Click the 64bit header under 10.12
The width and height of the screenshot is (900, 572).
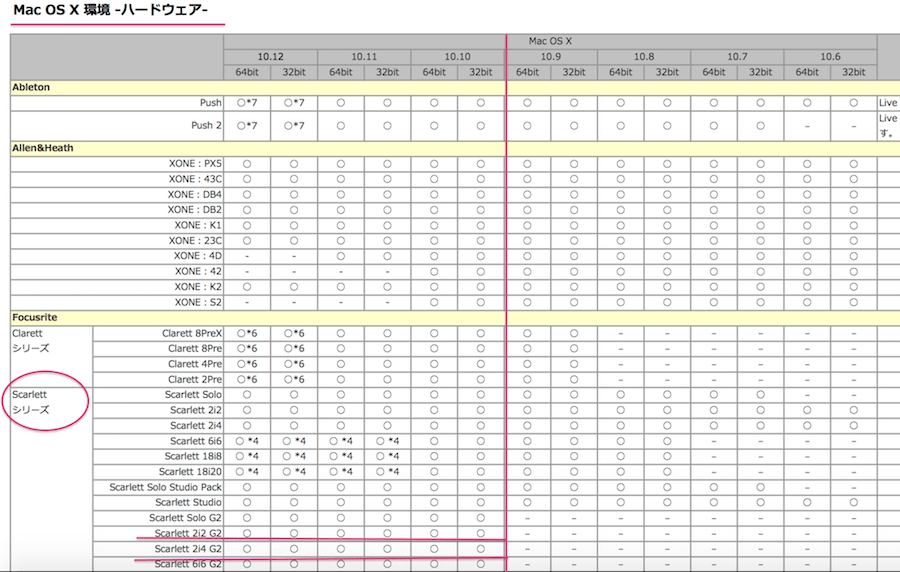(247, 72)
